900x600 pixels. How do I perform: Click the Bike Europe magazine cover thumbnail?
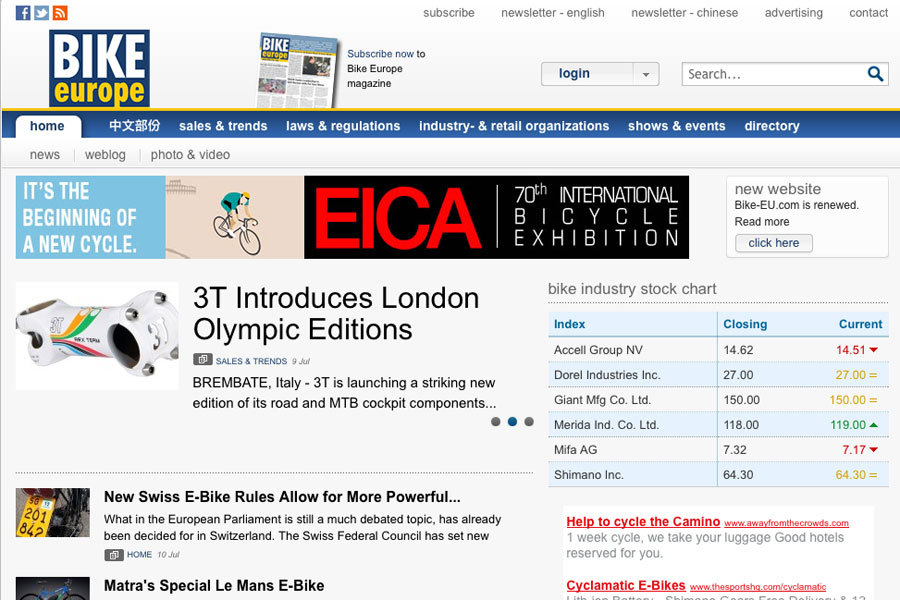pyautogui.click(x=298, y=66)
